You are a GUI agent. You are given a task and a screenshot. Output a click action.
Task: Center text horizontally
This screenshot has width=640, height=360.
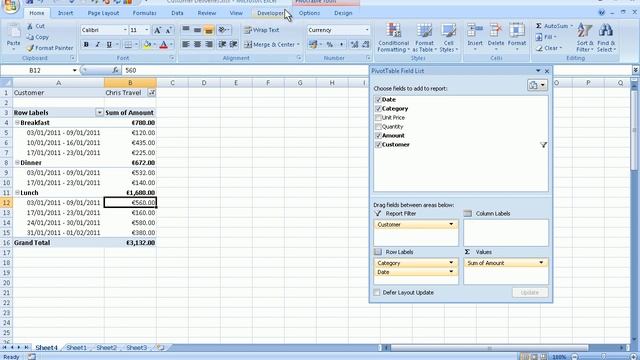[x=197, y=44]
